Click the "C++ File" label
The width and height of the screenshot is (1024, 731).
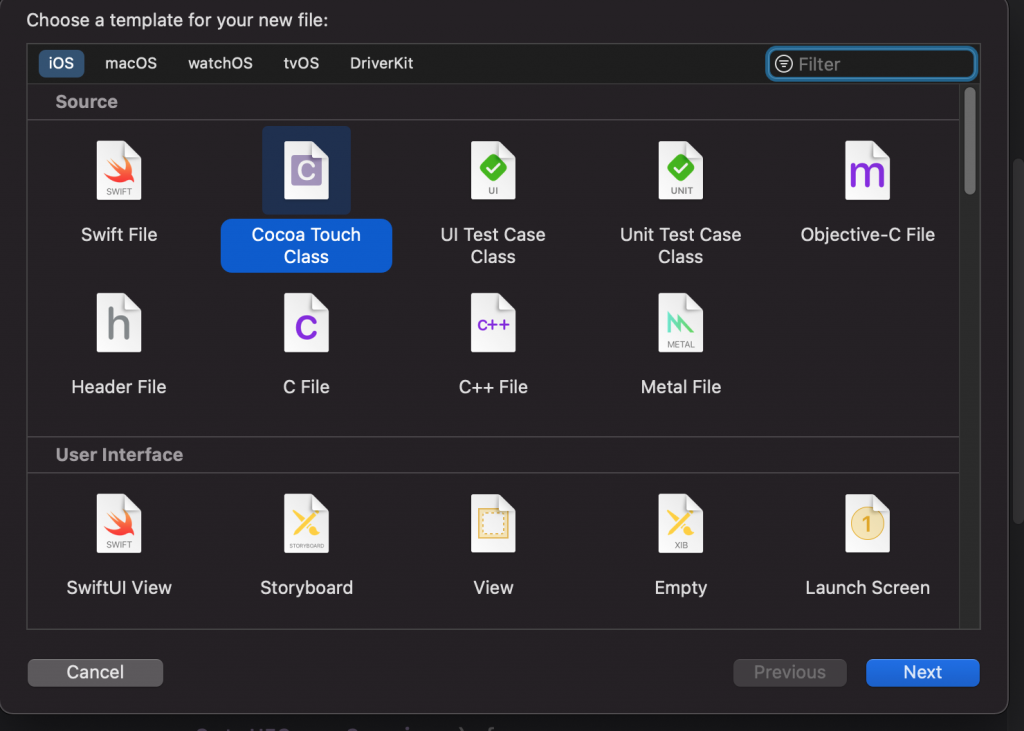click(x=493, y=387)
